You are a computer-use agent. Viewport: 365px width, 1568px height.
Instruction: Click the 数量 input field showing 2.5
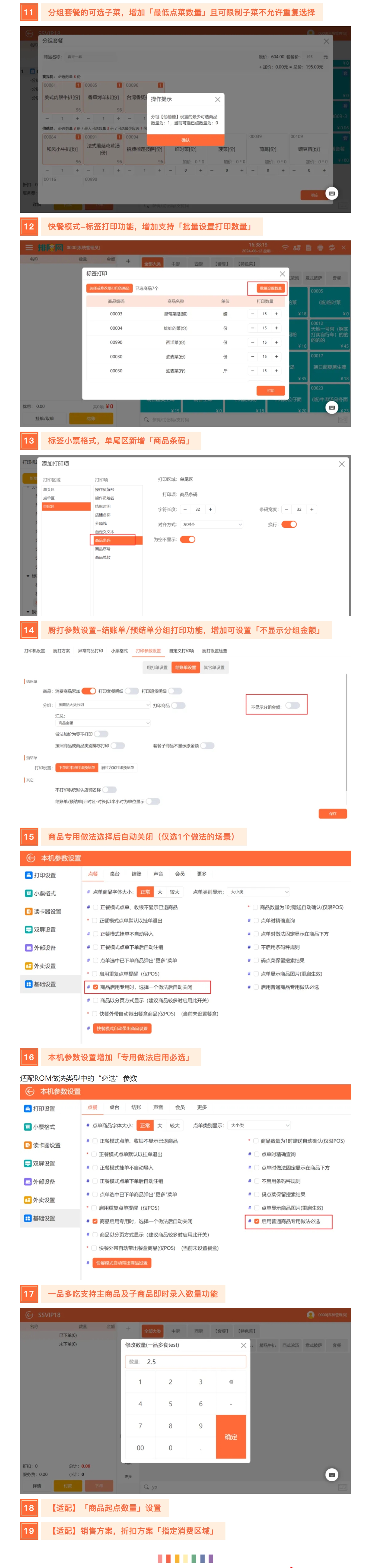[x=186, y=1362]
